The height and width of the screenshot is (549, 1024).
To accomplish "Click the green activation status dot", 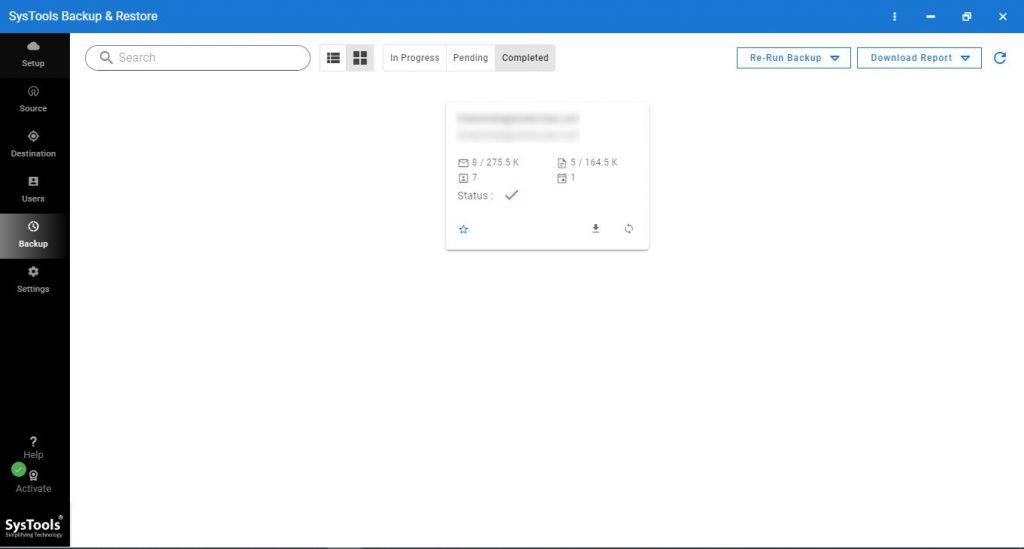I will click(18, 469).
